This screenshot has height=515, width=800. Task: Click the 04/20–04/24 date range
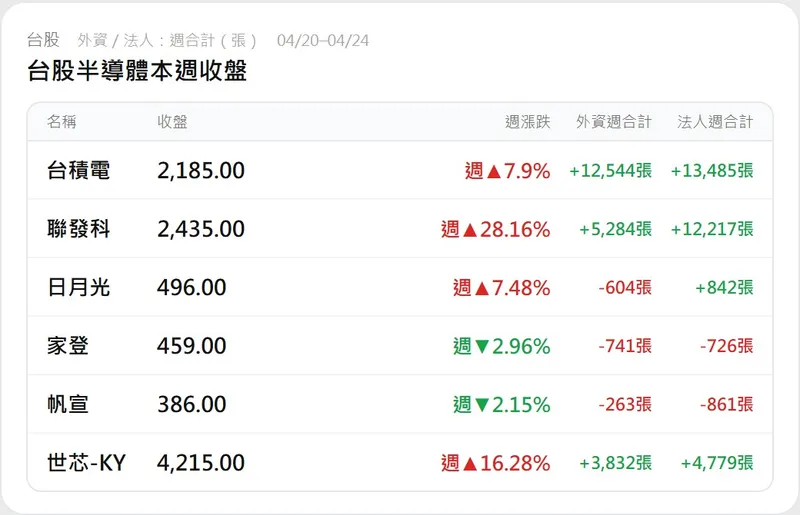coord(323,41)
